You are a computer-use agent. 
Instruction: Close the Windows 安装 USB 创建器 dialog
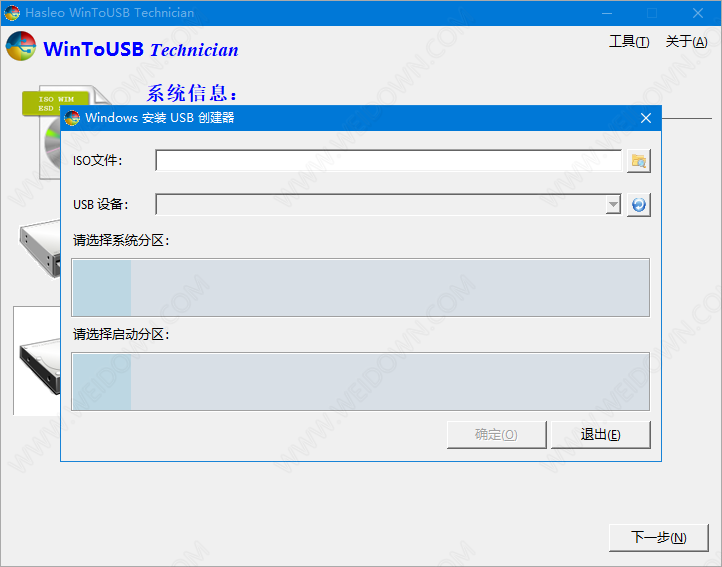(646, 118)
